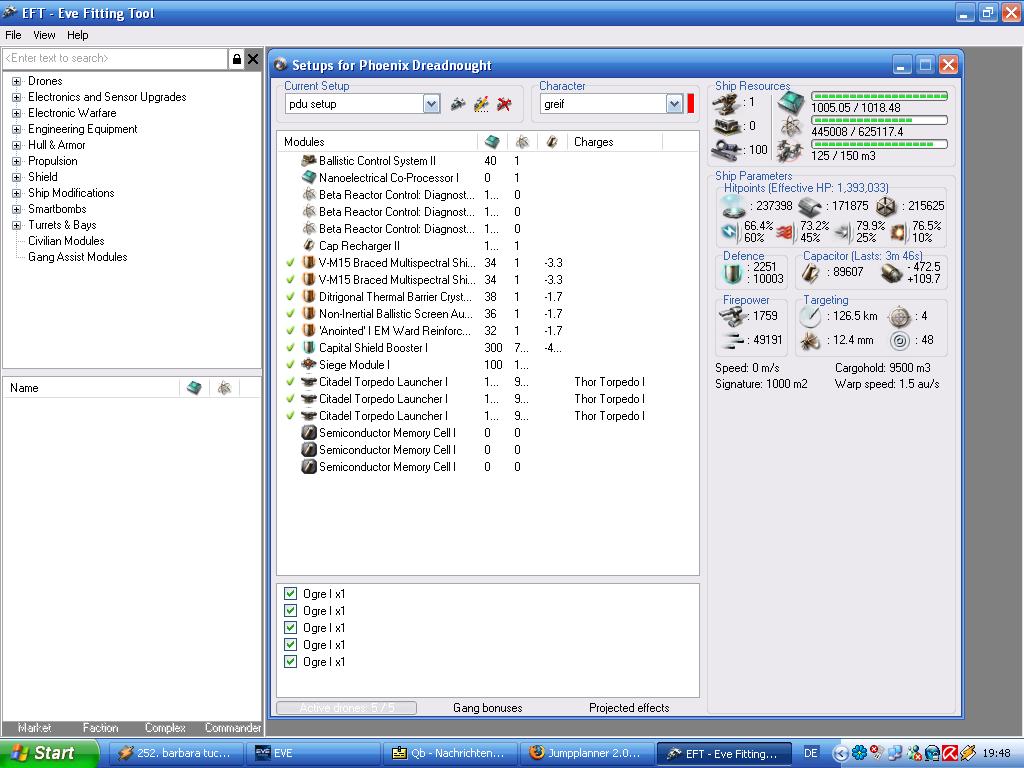
Task: Click the module search text field
Action: coord(116,59)
